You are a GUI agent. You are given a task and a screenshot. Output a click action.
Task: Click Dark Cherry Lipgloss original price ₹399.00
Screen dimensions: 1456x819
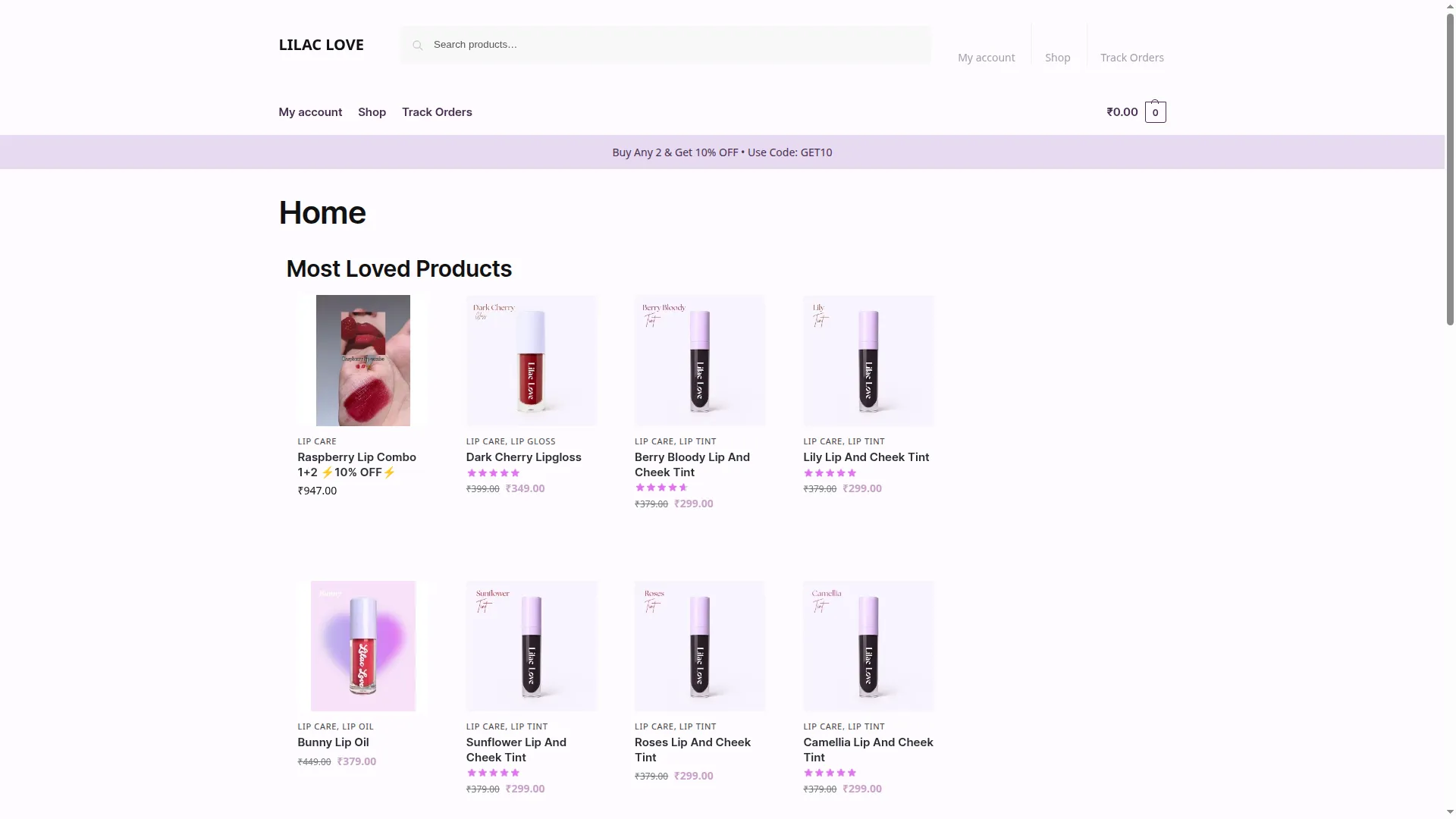coord(482,489)
